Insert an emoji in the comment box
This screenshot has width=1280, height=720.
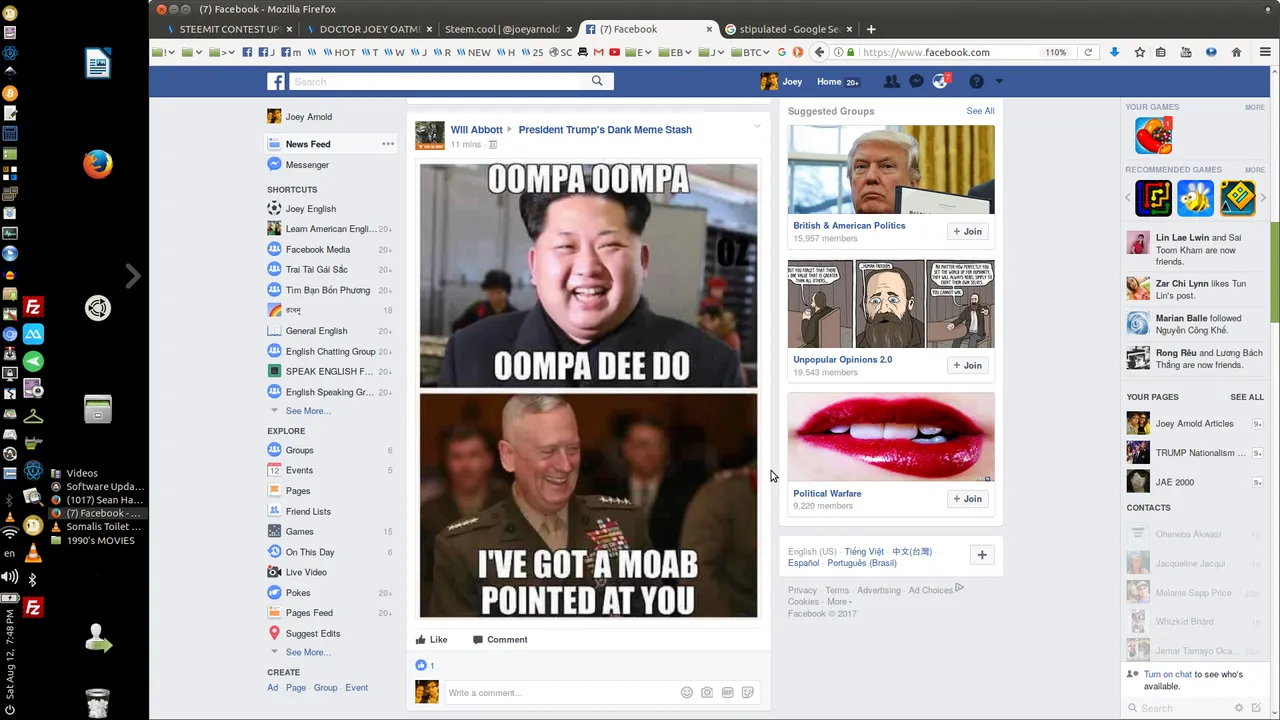pos(686,692)
